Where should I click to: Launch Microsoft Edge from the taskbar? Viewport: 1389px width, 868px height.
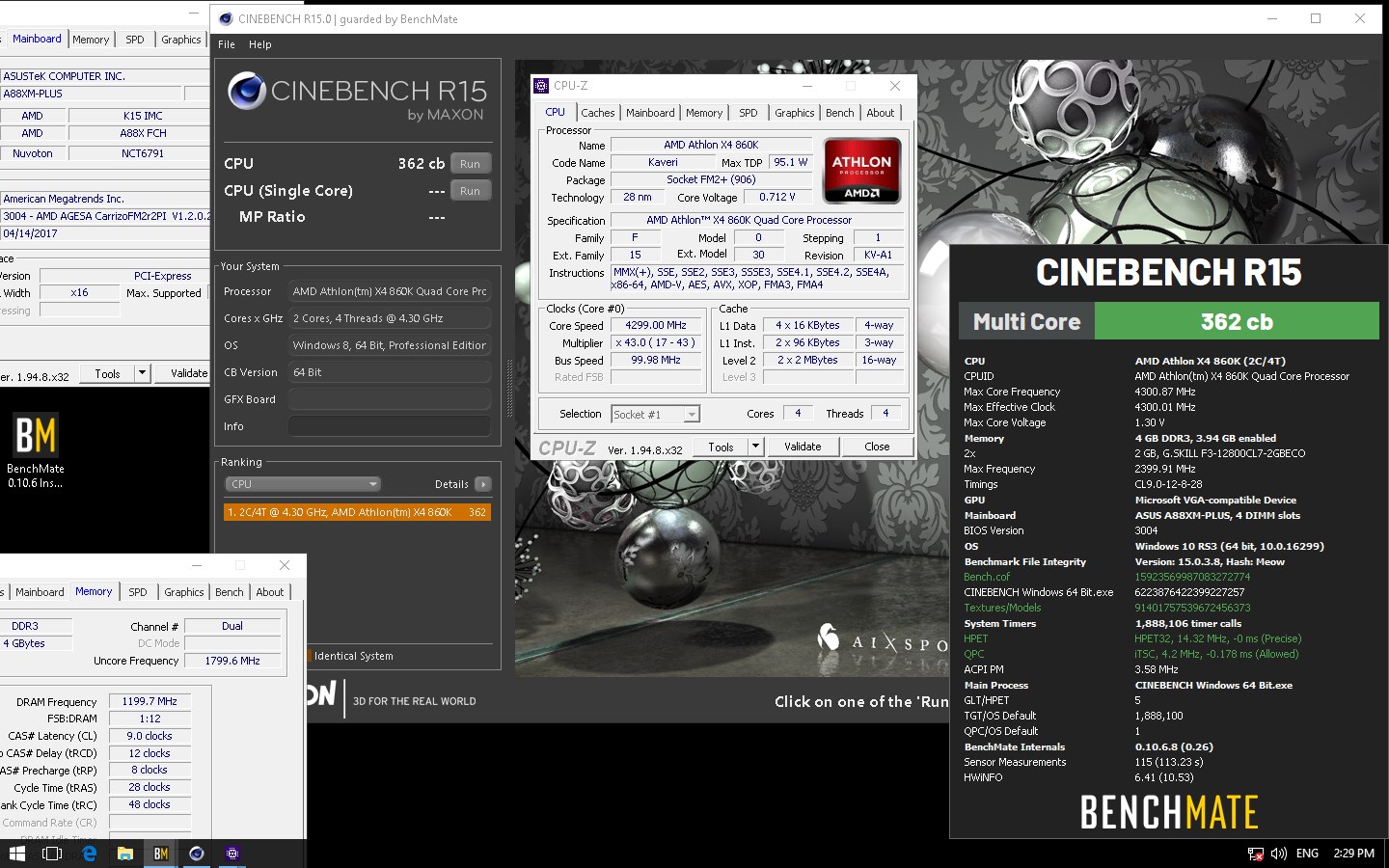tap(89, 854)
